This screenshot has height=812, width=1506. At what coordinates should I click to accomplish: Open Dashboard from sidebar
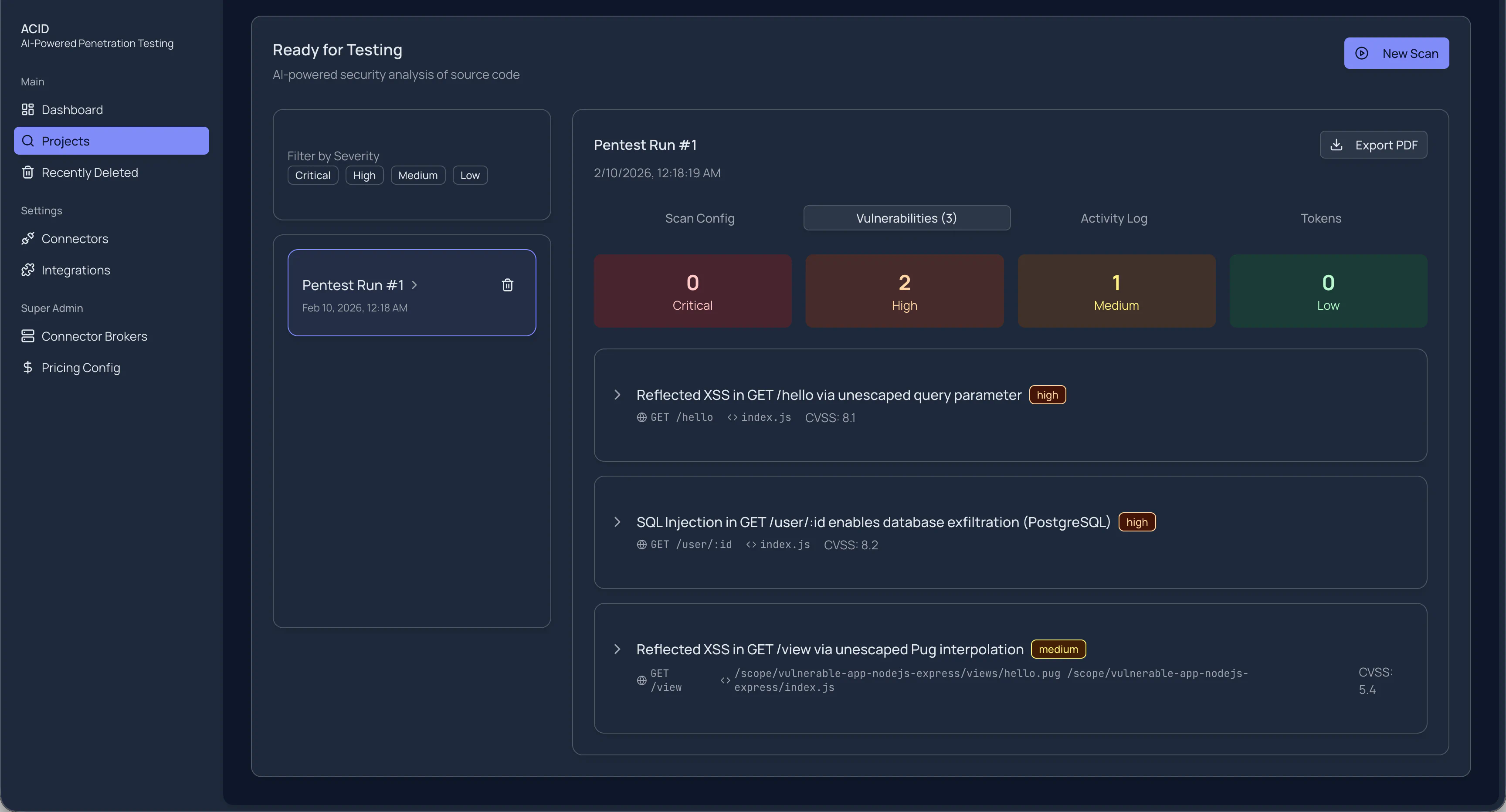pyautogui.click(x=111, y=109)
